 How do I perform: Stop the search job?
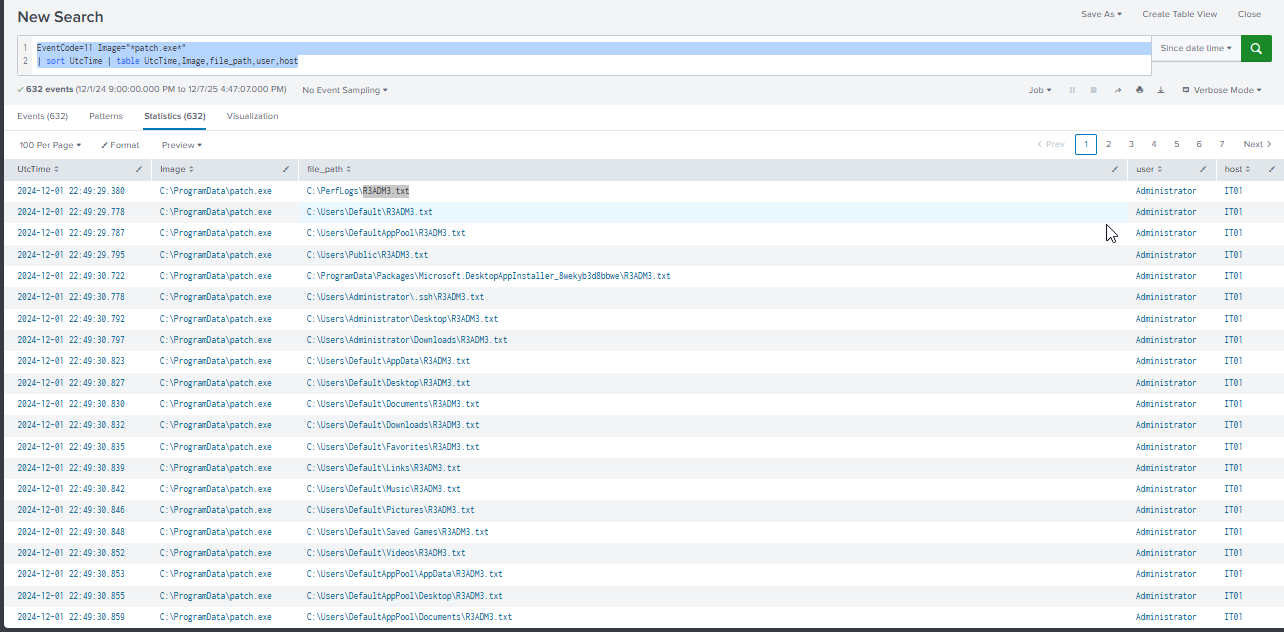click(1093, 89)
